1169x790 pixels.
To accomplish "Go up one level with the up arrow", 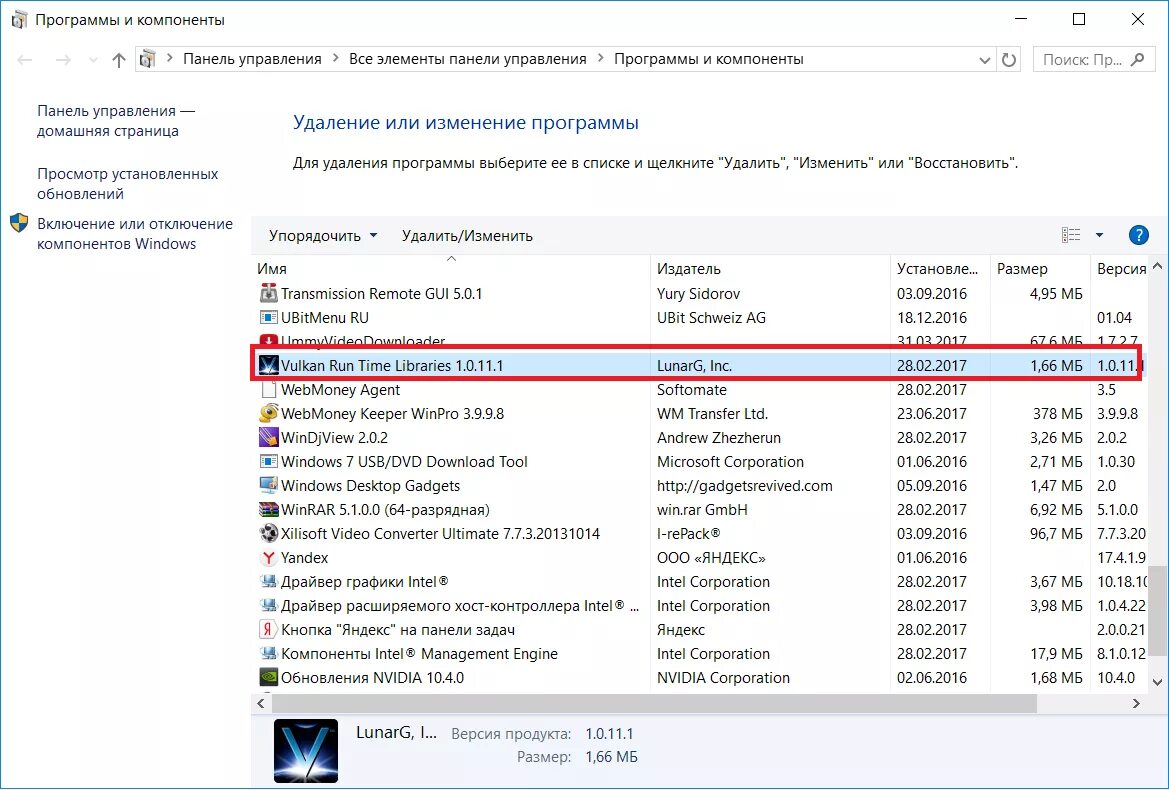I will coord(119,60).
